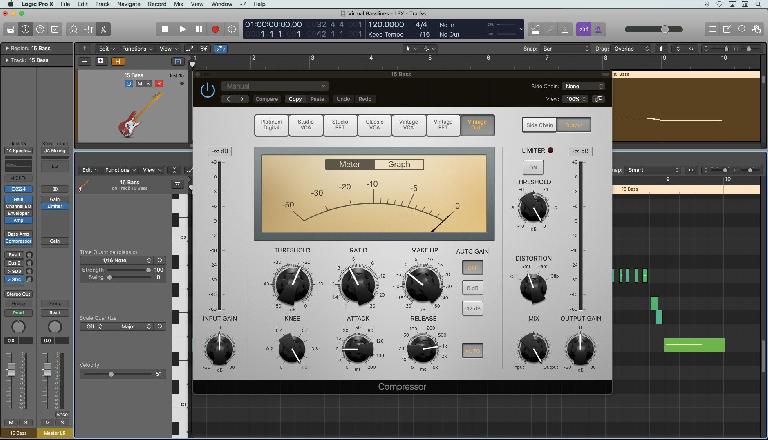Select the Vintage VCA compressor model tab

(408, 125)
